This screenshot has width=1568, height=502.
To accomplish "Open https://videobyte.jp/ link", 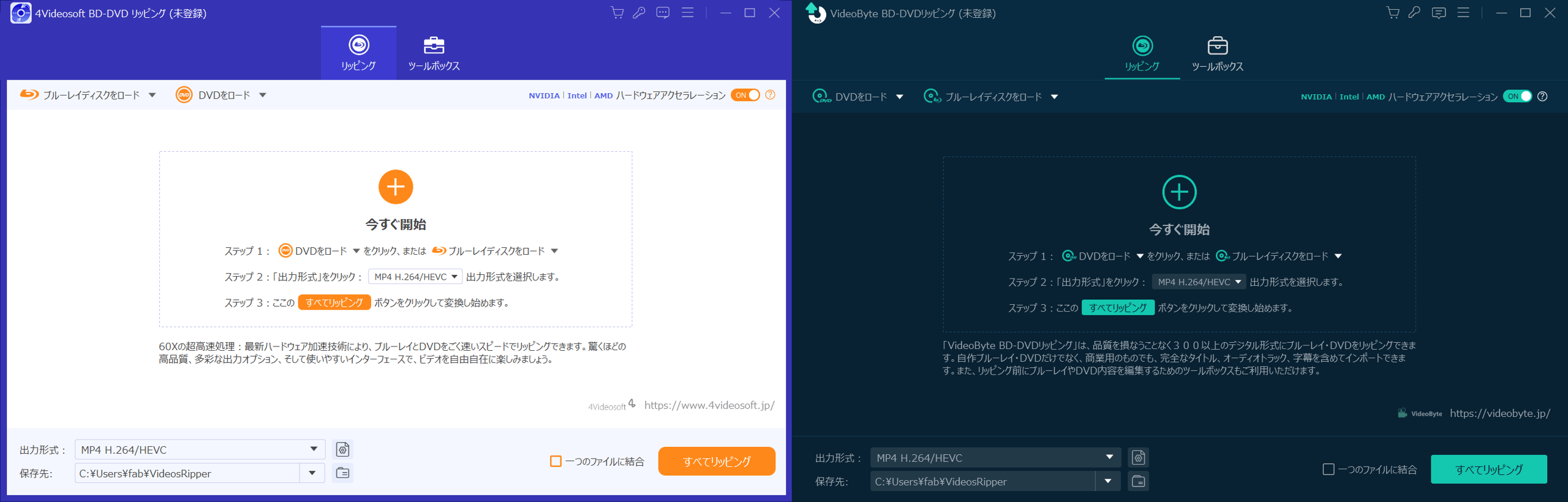I will [x=1500, y=413].
